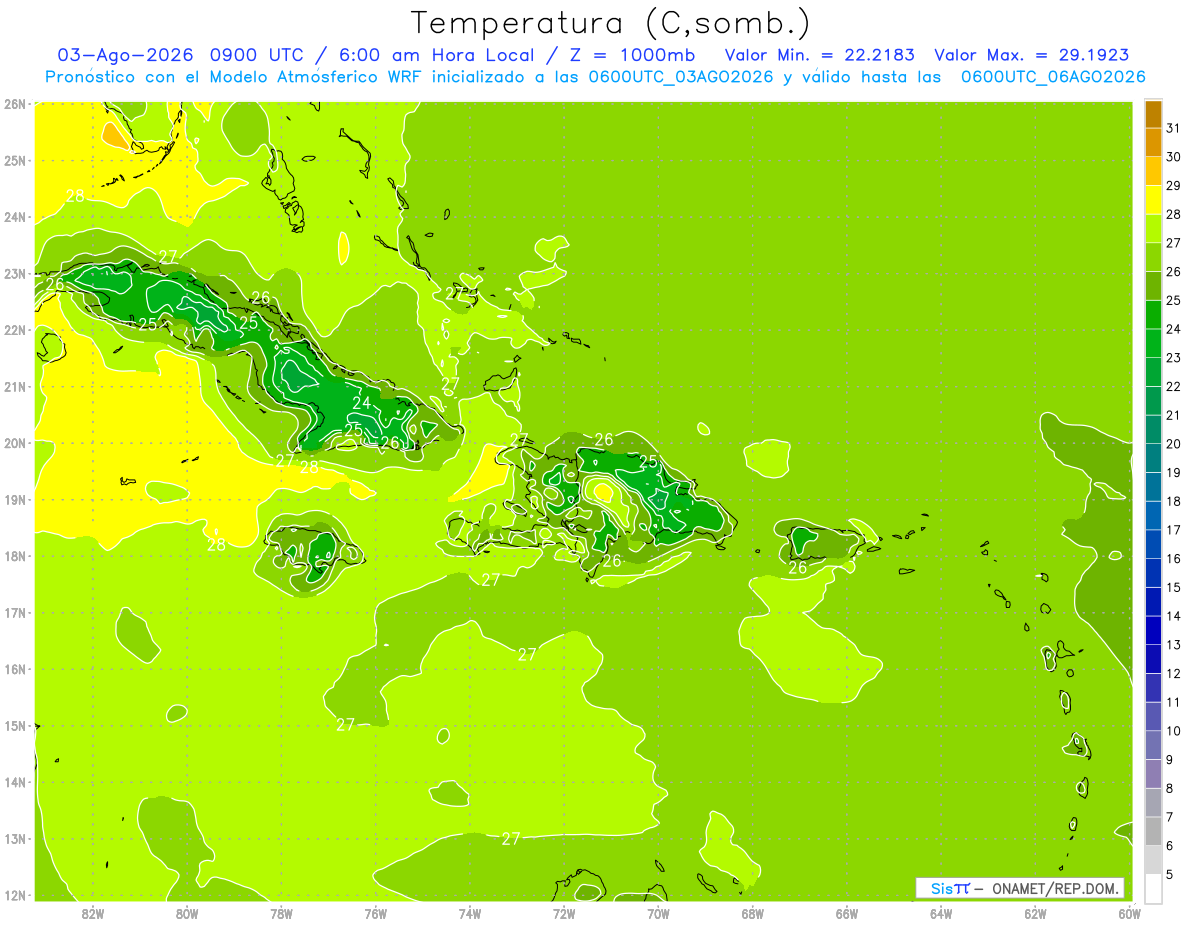
Task: Click the 14N latitude axis label
Action: pyautogui.click(x=15, y=782)
